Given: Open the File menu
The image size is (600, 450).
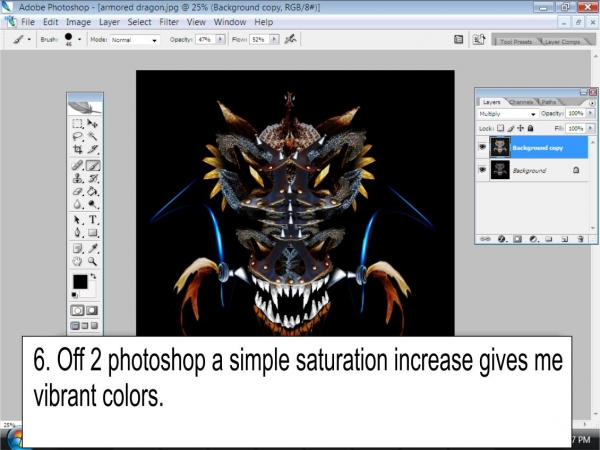Looking at the screenshot, I should [28, 22].
